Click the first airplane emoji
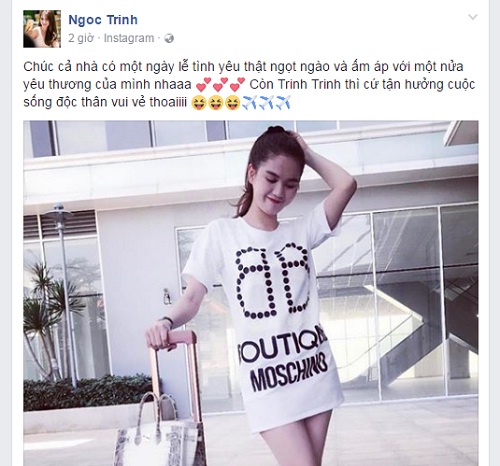 pos(249,103)
